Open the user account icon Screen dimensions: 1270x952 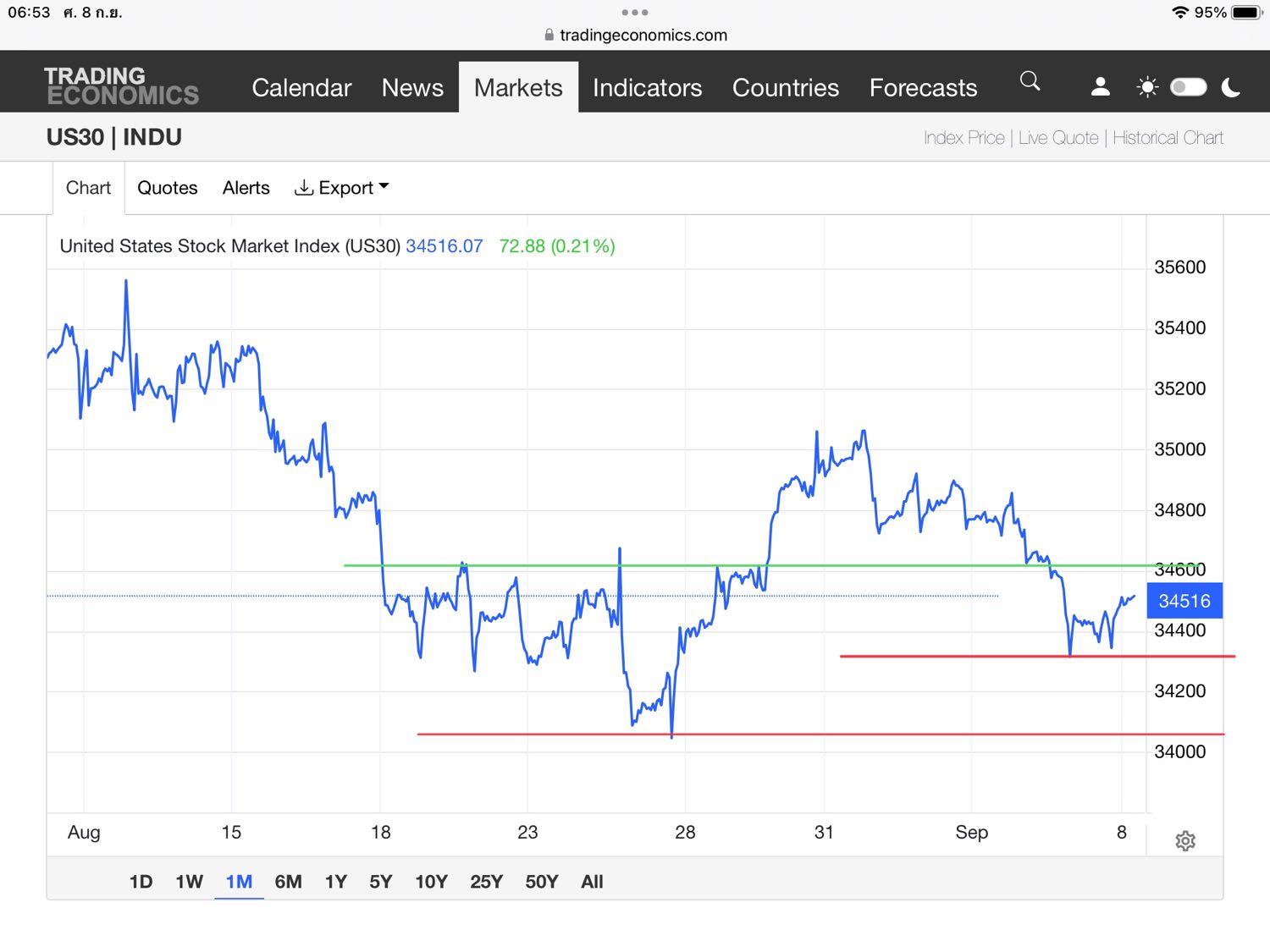click(x=1100, y=86)
